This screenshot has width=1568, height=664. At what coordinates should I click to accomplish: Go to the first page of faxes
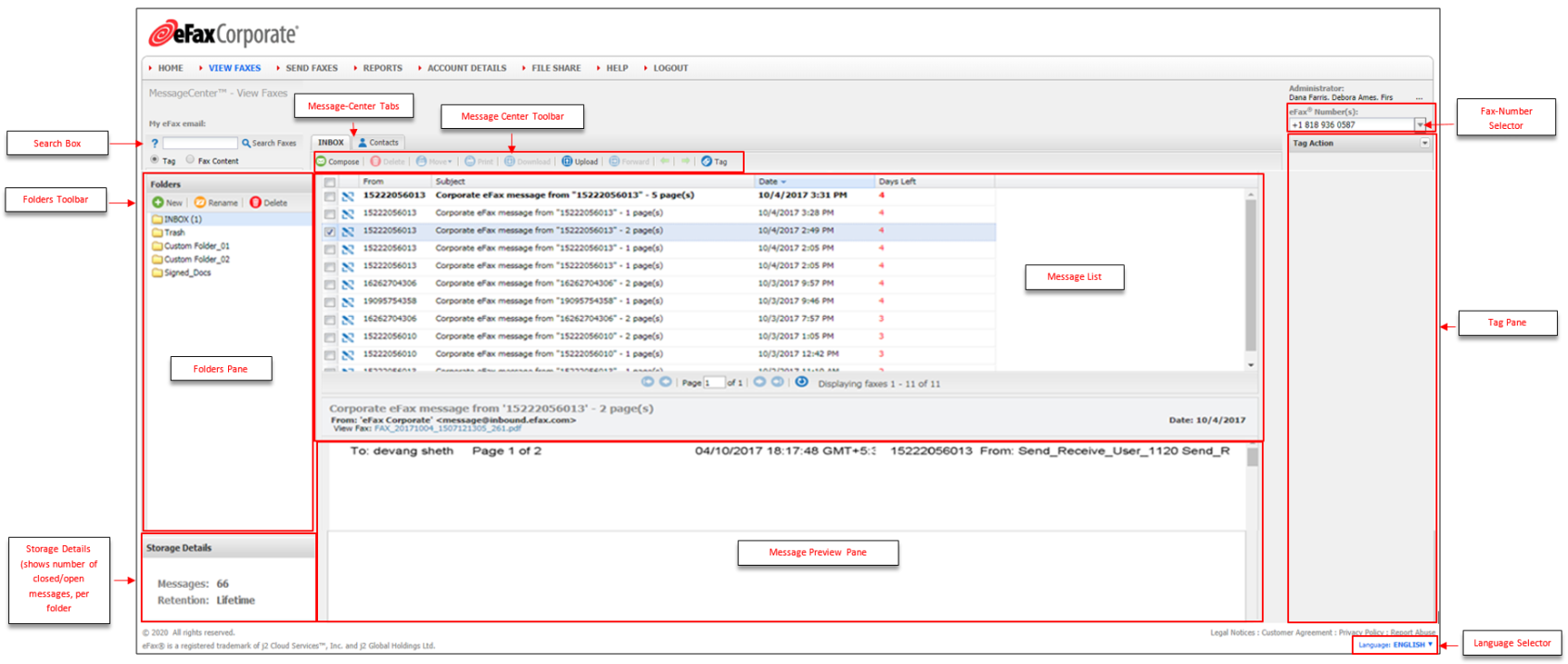[647, 382]
